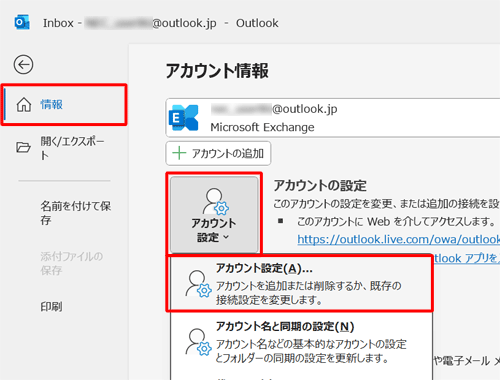500x380 pixels.
Task: Select the 情報 home icon in sidebar
Action: 24,105
